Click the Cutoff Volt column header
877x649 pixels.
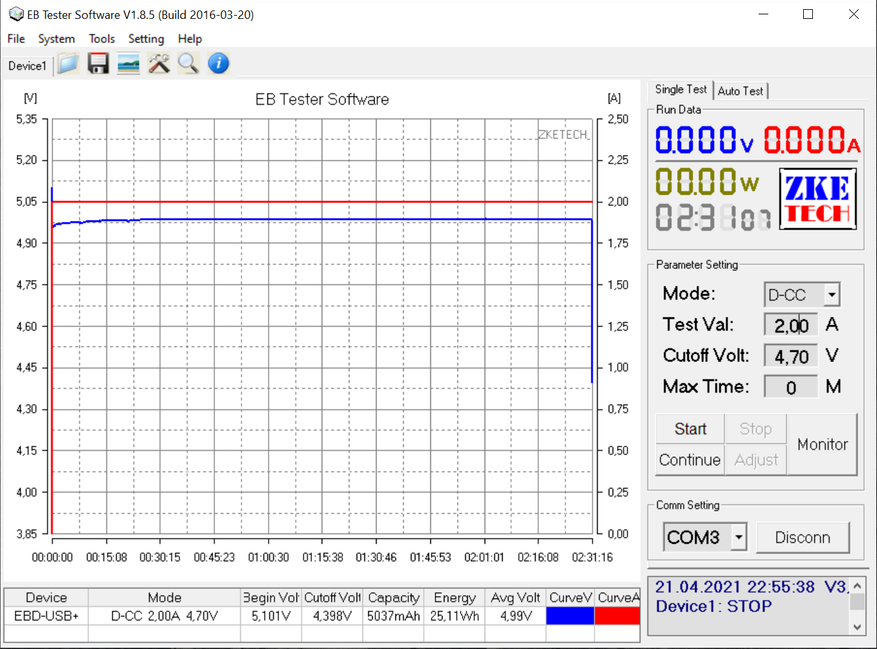pyautogui.click(x=332, y=598)
